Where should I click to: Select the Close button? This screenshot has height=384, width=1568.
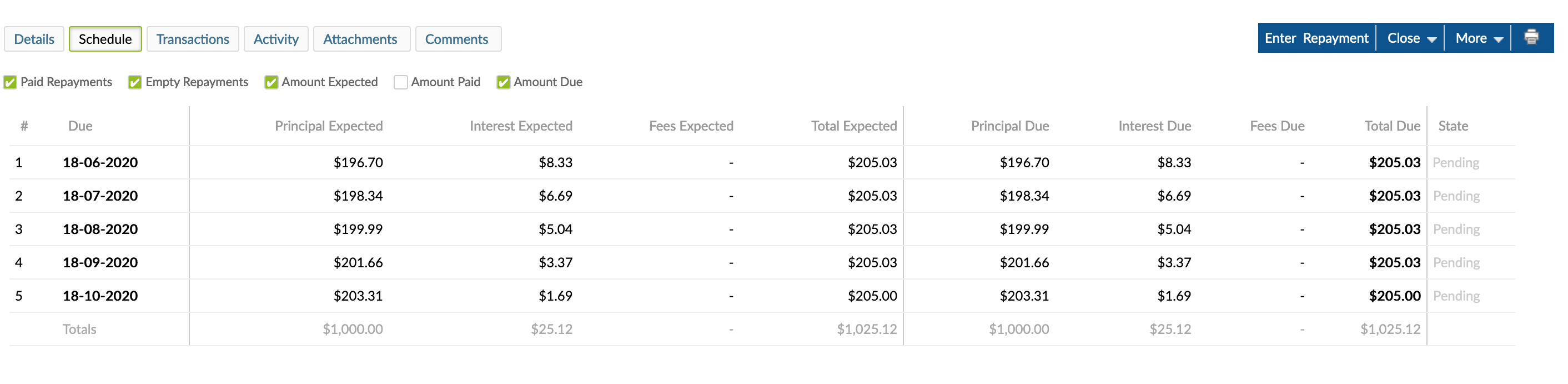pos(1403,37)
